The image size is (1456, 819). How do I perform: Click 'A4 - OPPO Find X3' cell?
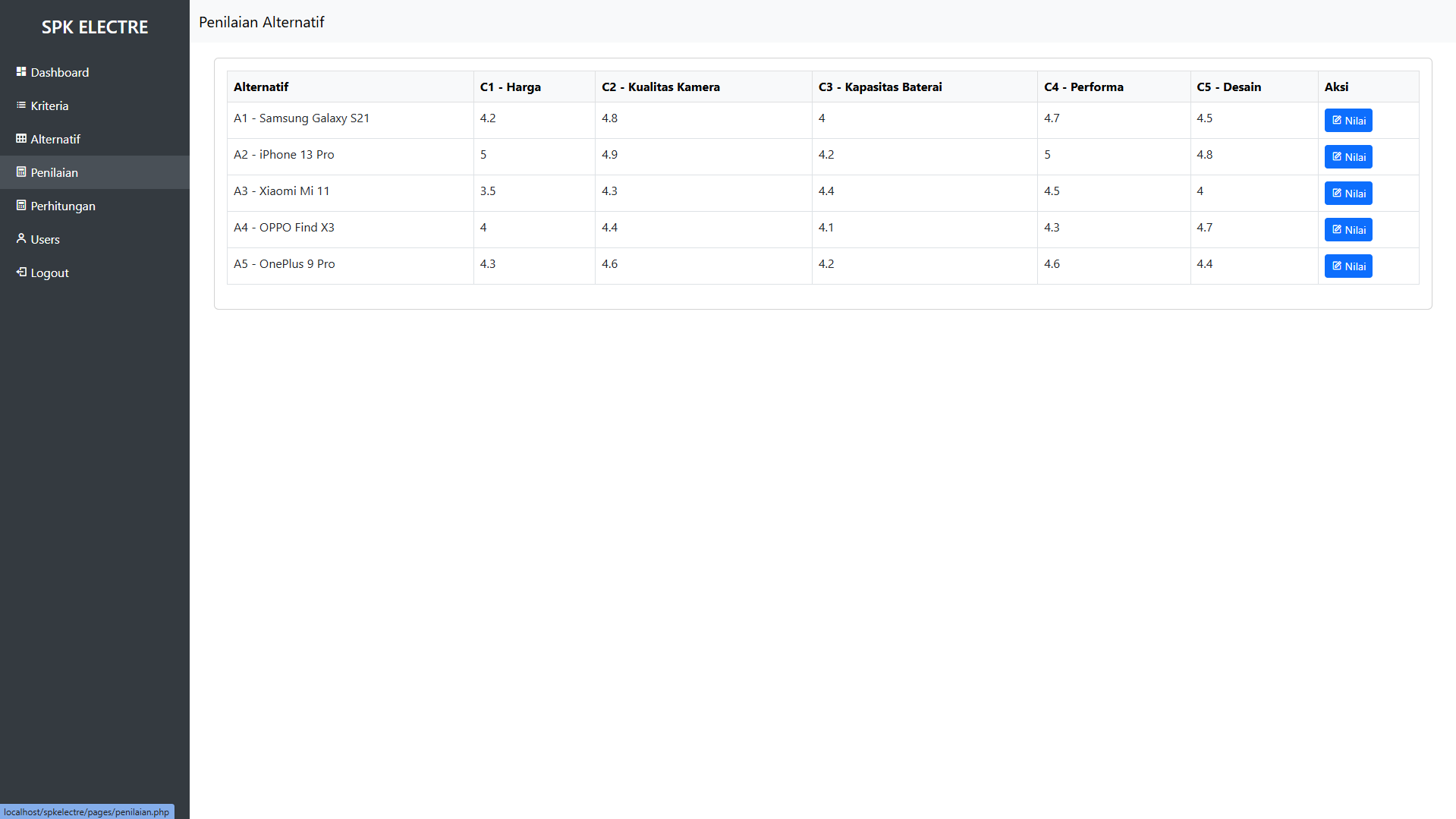(351, 229)
